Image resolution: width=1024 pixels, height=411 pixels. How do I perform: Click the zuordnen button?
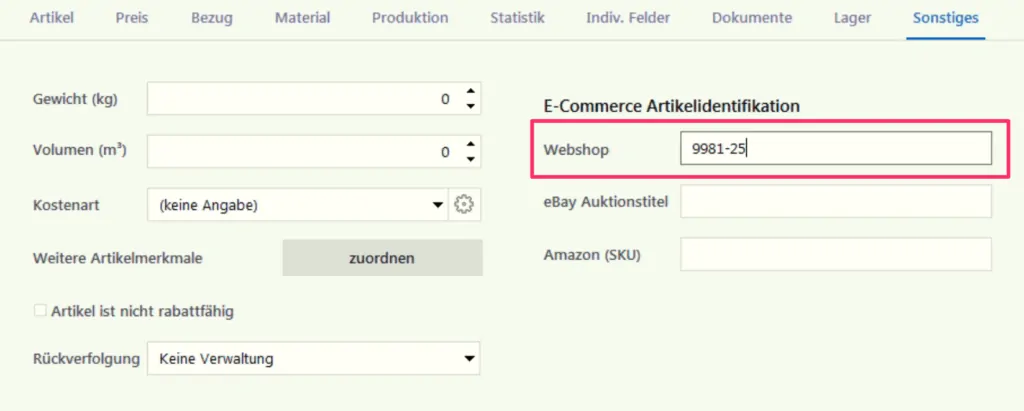(x=382, y=257)
